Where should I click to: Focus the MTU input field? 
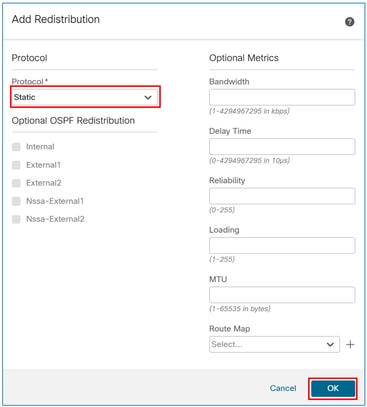[282, 295]
